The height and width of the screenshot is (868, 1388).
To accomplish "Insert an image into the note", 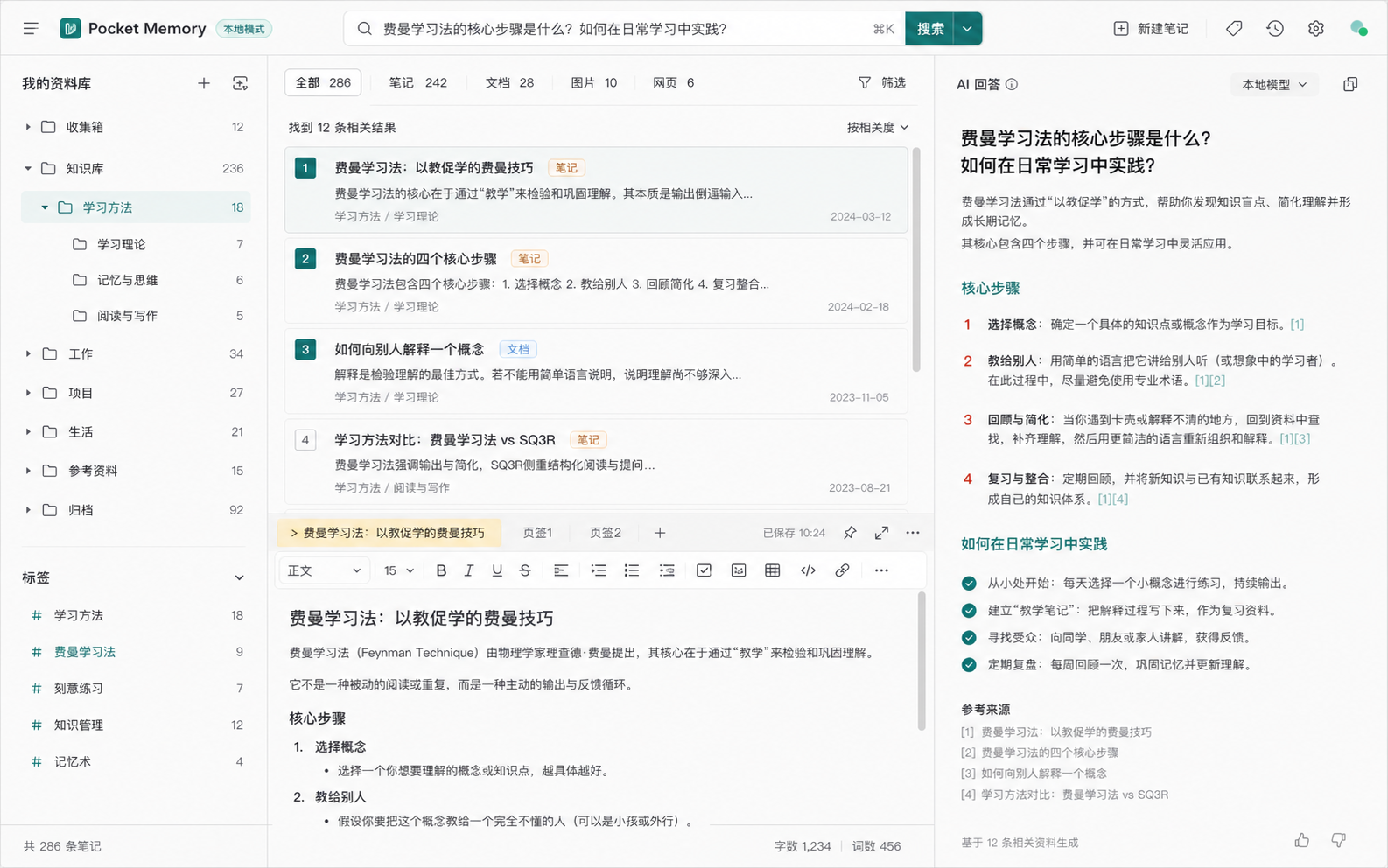I will coord(739,570).
